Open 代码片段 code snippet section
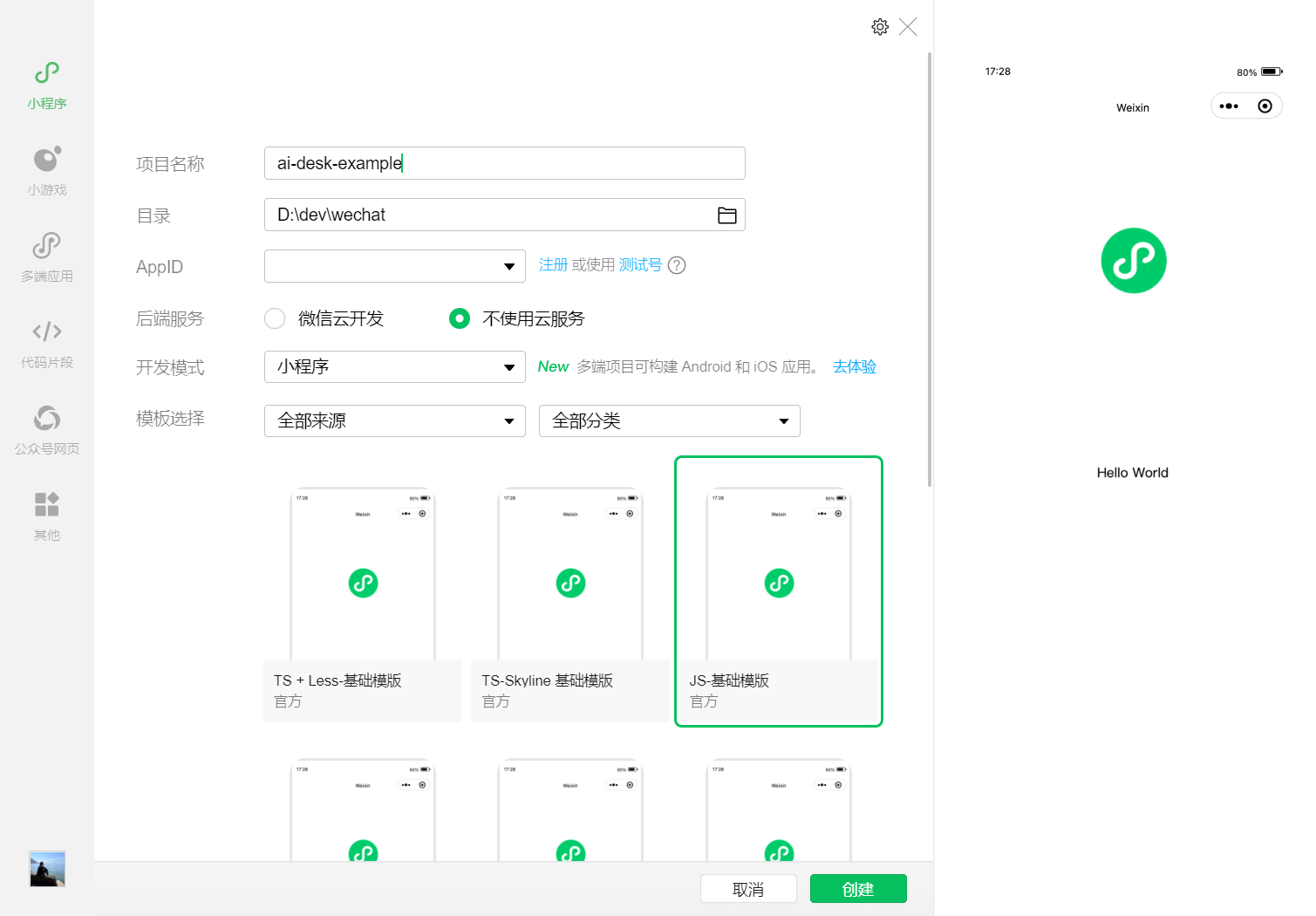 [x=47, y=345]
